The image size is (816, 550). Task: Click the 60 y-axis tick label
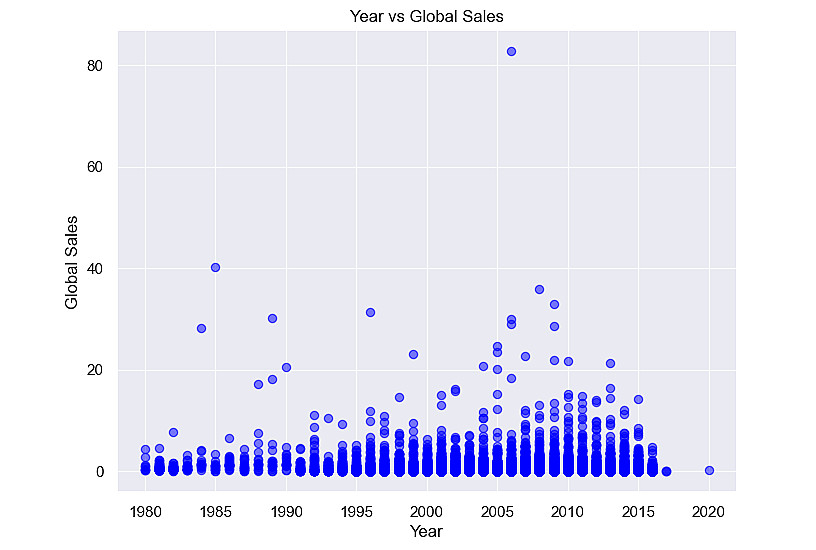(x=95, y=168)
